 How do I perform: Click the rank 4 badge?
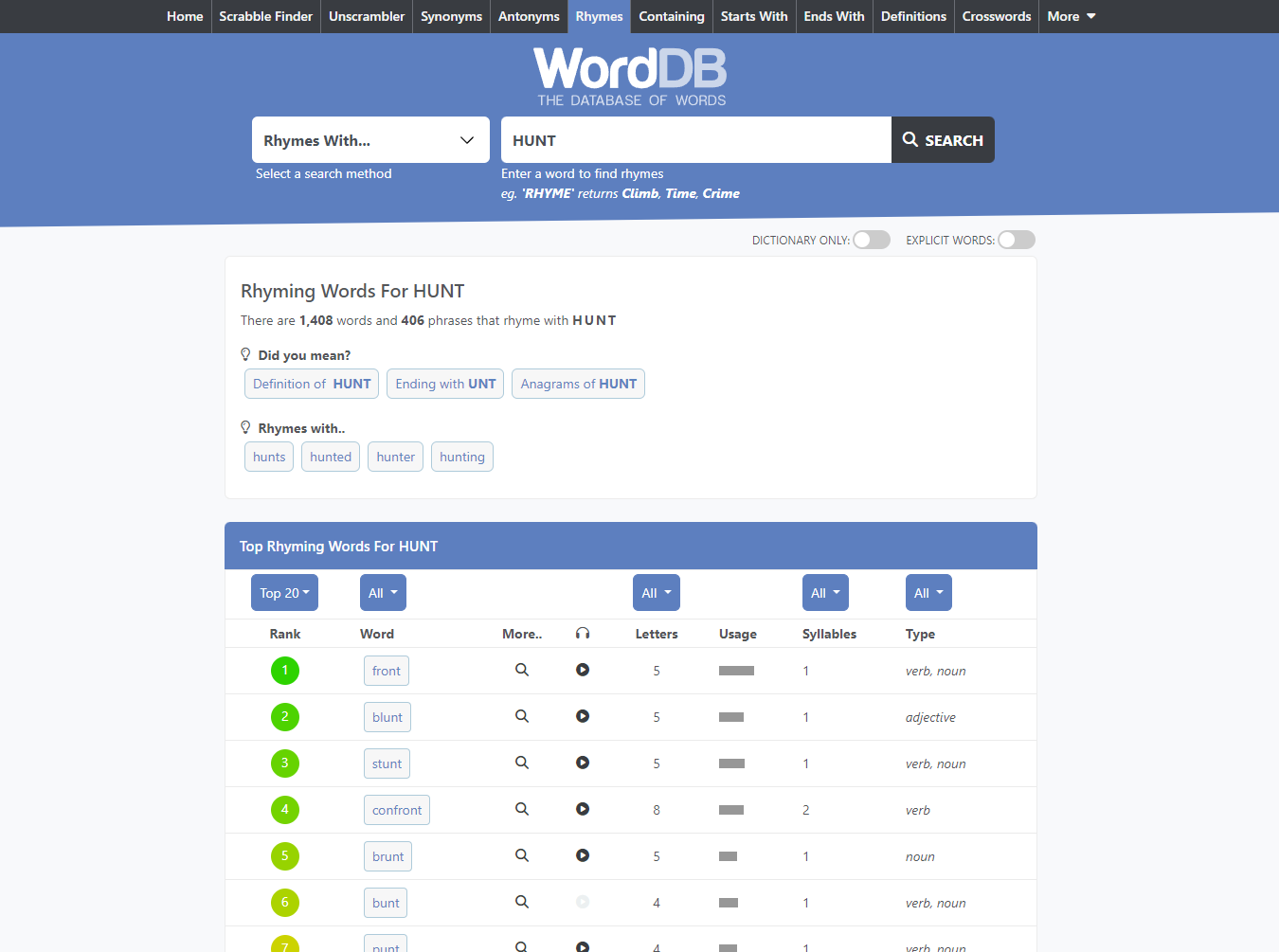[x=285, y=810]
